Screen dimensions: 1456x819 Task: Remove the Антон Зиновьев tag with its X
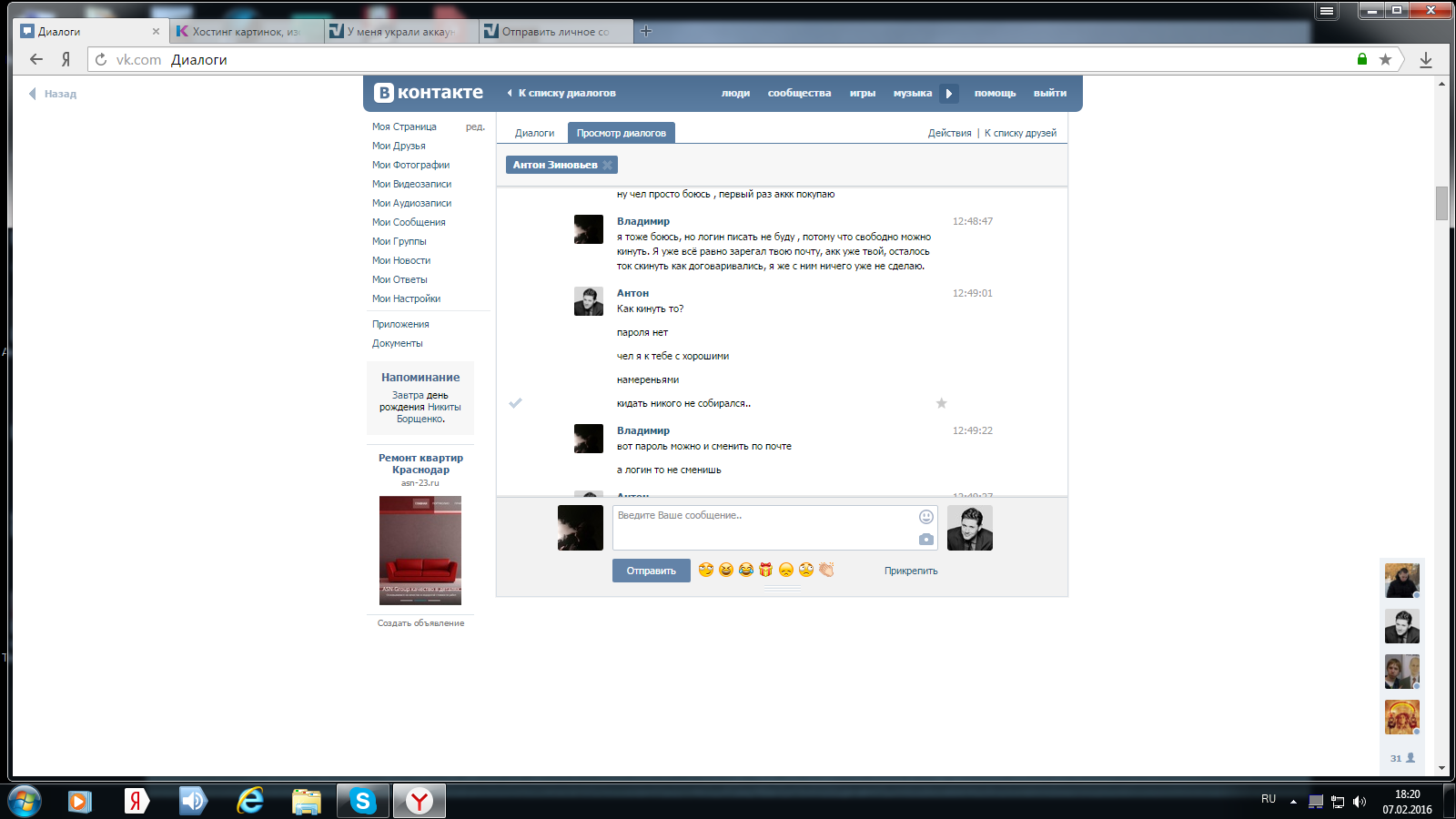tap(608, 165)
